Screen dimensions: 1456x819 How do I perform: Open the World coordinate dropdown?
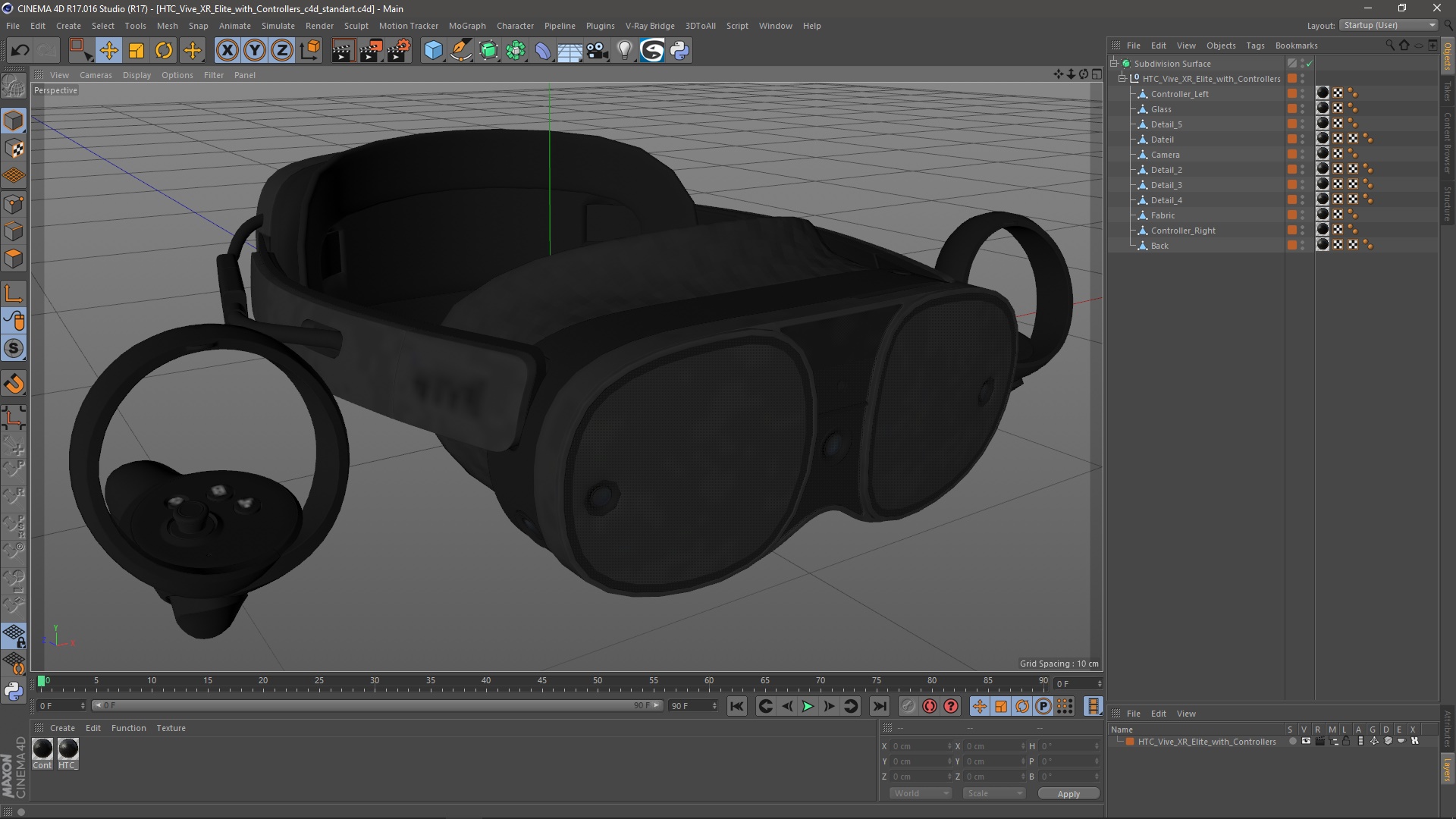(x=921, y=793)
